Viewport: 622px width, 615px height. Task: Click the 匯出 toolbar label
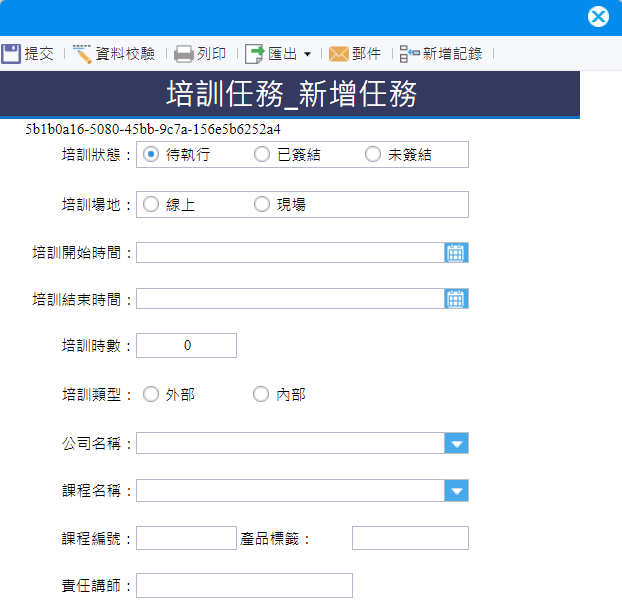click(282, 54)
